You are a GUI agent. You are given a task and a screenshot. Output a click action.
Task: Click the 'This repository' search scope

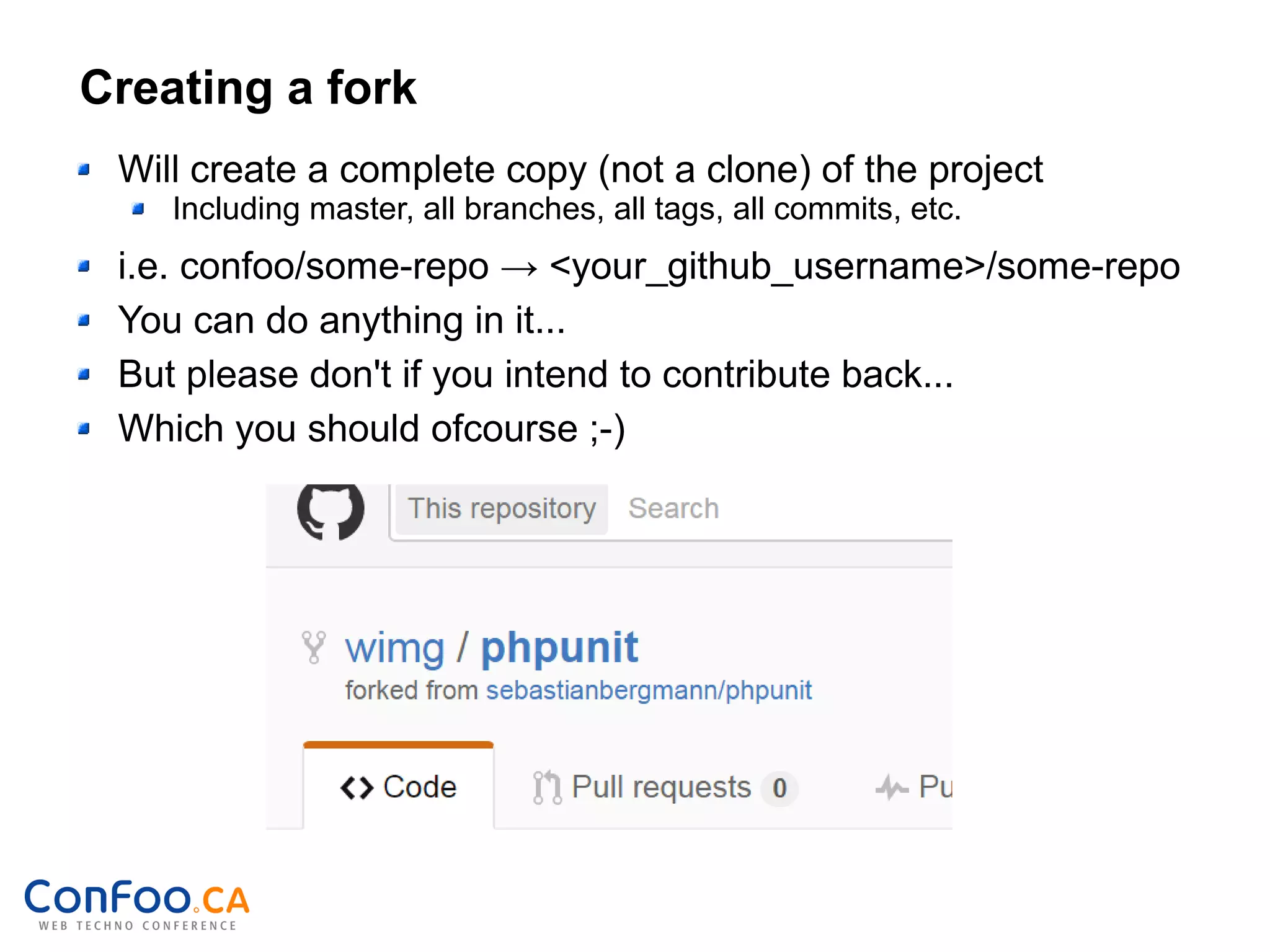pyautogui.click(x=502, y=509)
